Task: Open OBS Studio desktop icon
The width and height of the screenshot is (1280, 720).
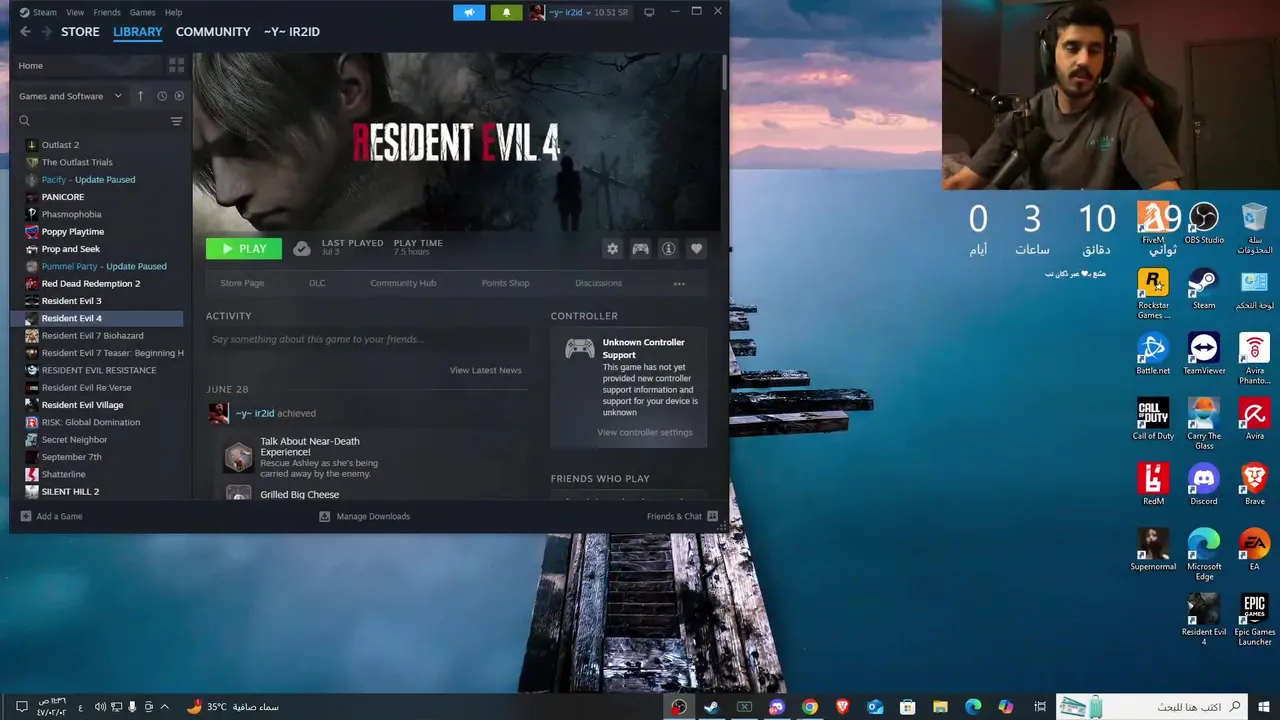Action: (x=1204, y=223)
